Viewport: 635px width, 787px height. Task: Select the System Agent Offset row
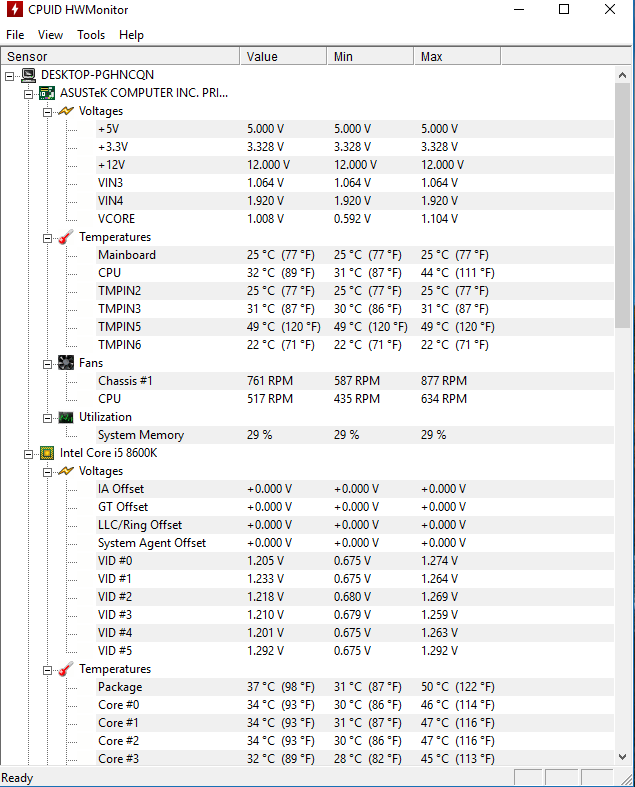point(355,543)
